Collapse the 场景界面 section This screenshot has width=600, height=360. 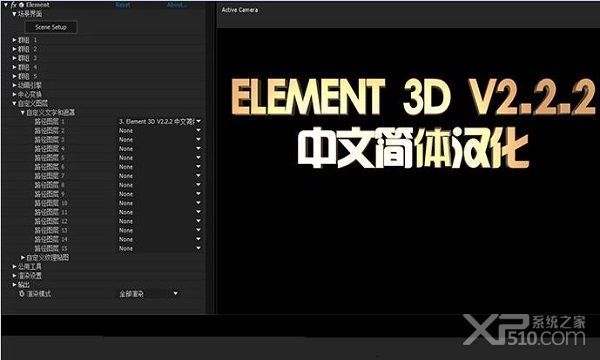click(x=14, y=14)
